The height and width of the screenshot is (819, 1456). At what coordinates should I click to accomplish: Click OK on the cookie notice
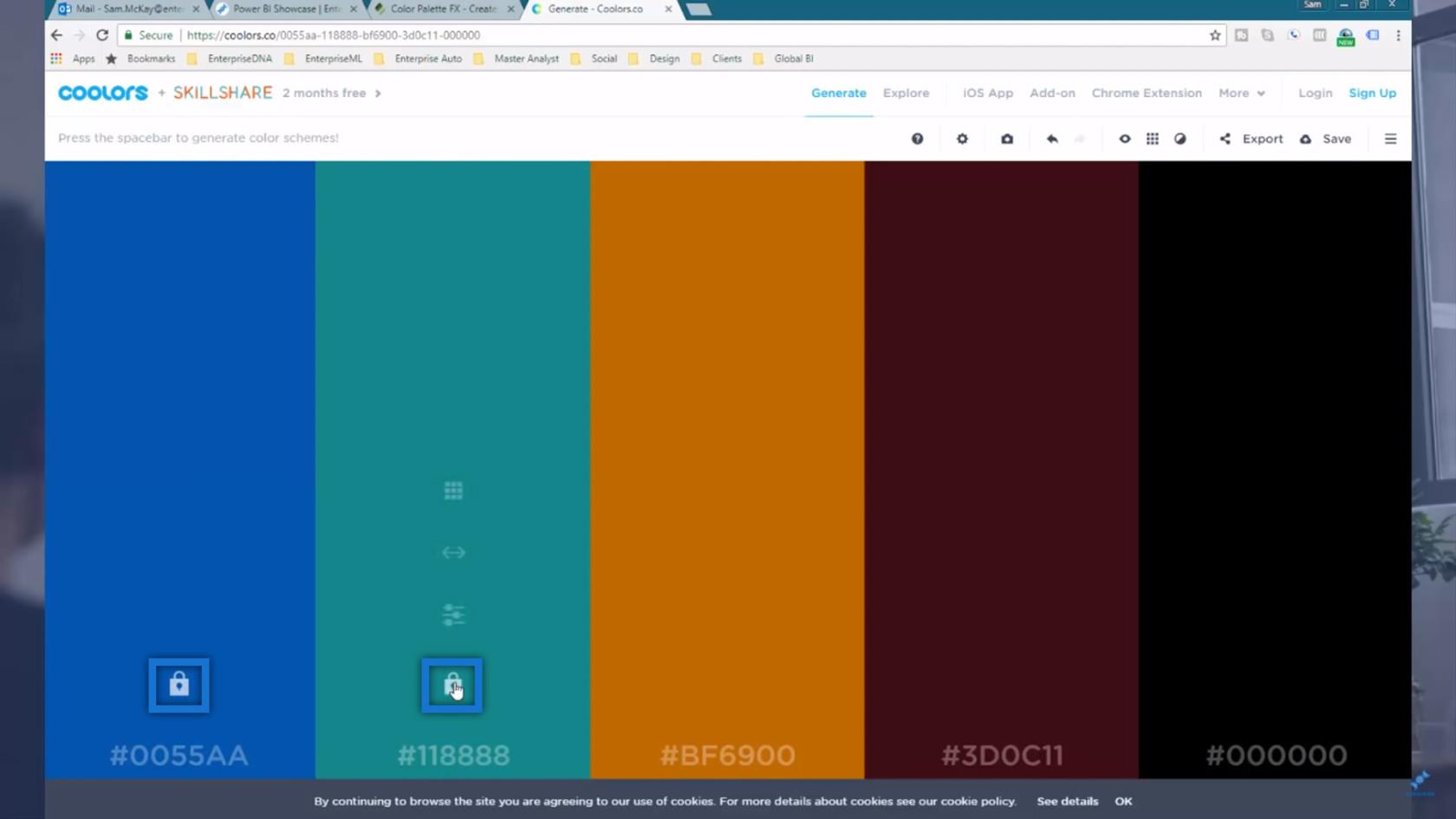pyautogui.click(x=1123, y=801)
